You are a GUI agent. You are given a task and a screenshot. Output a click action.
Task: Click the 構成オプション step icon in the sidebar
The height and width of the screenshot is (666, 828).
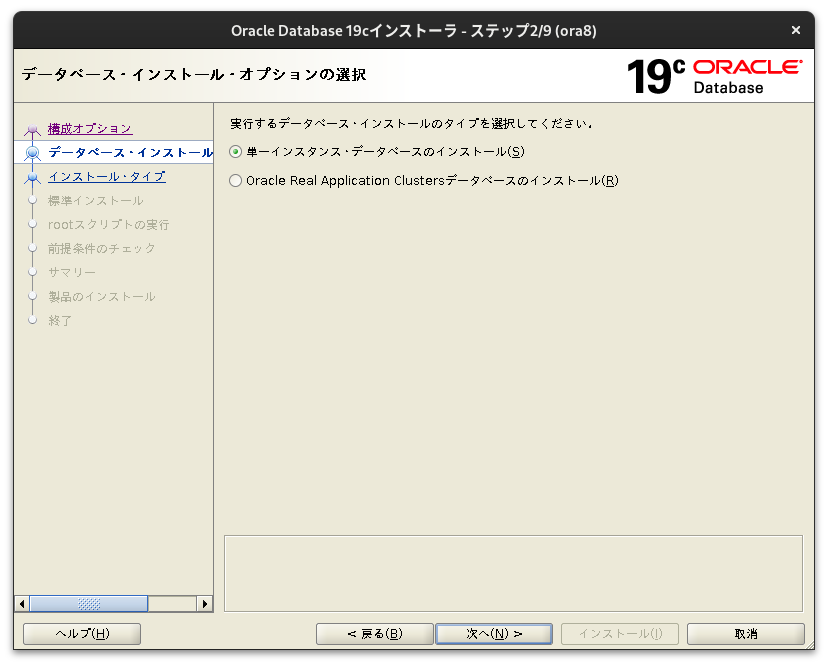point(33,128)
